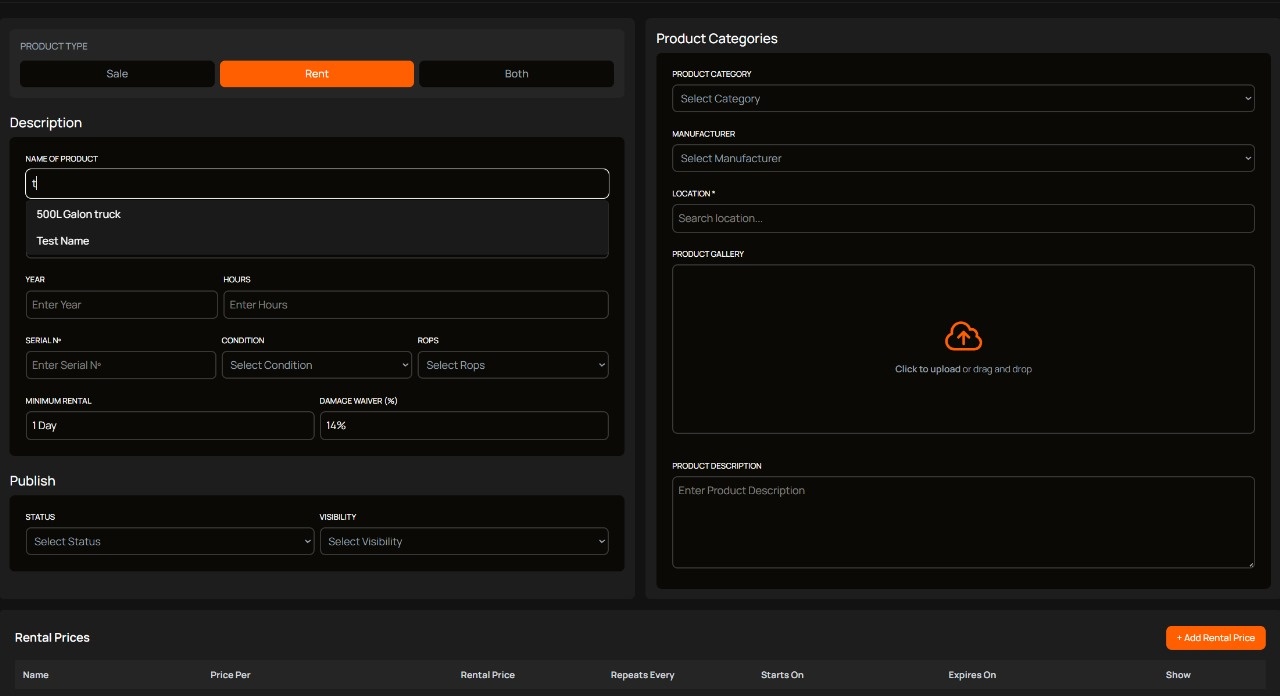The height and width of the screenshot is (696, 1280).
Task: Focus the Enter Serial Nº field
Action: coord(120,365)
